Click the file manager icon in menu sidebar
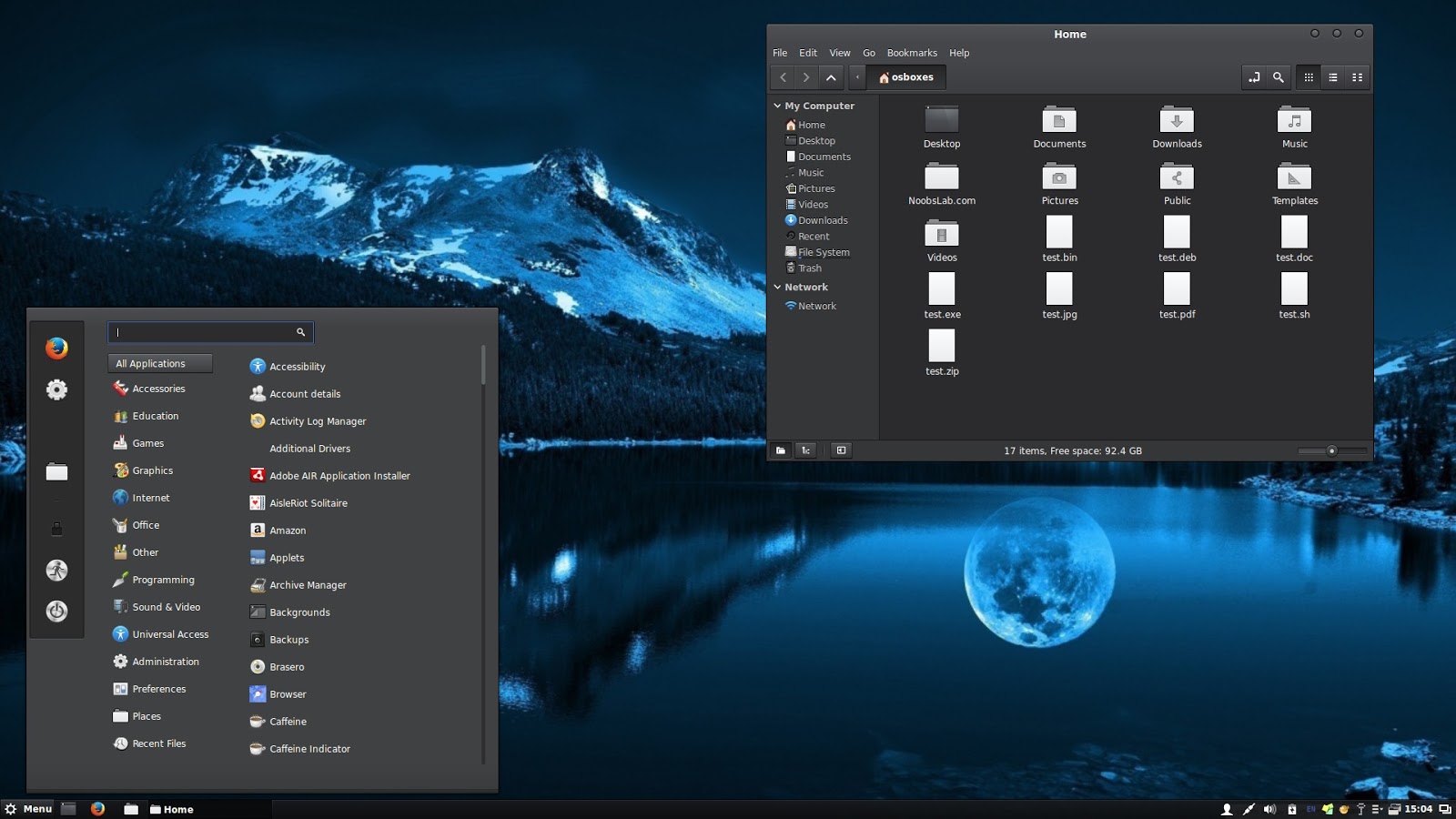Screen dimensions: 1456x819 (56, 471)
